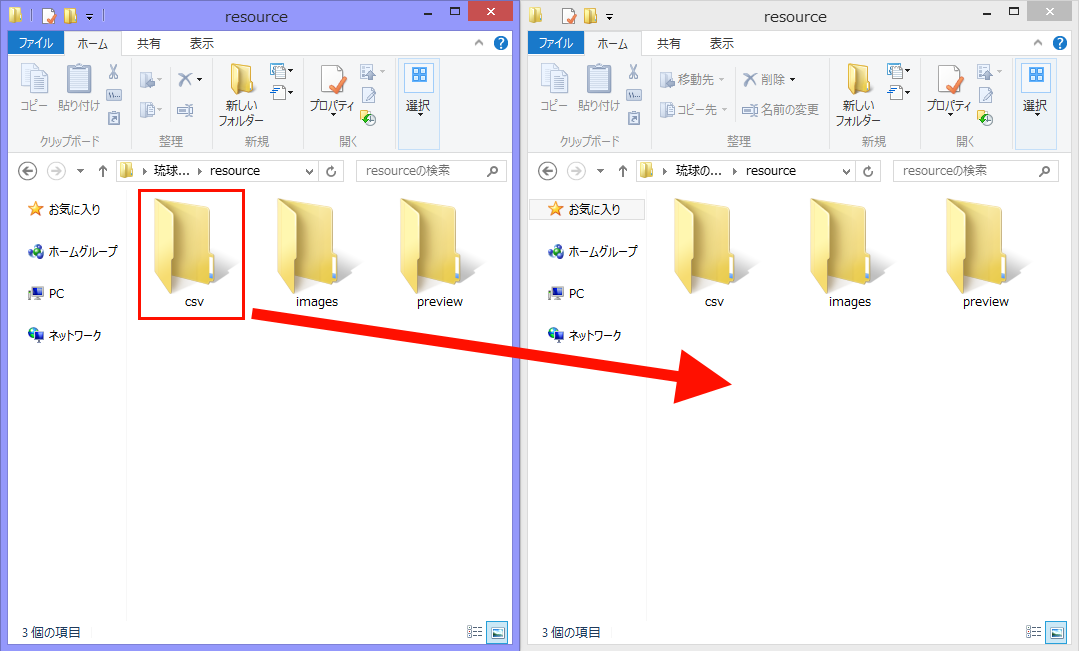This screenshot has height=651, width=1079.
Task: Open ホームグループ in left window sidebar
Action: tap(73, 251)
